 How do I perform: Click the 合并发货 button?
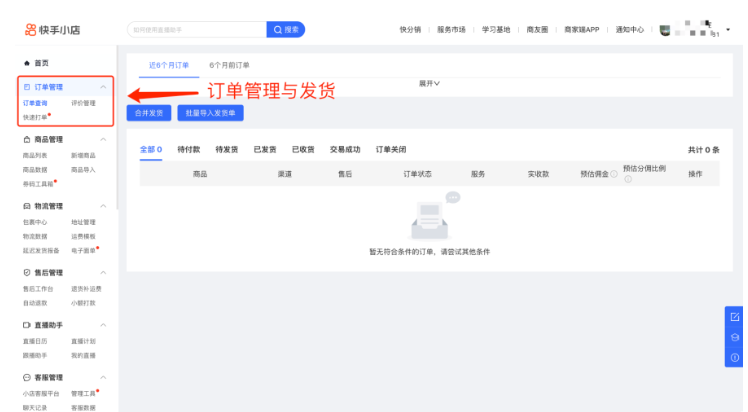coord(148,113)
